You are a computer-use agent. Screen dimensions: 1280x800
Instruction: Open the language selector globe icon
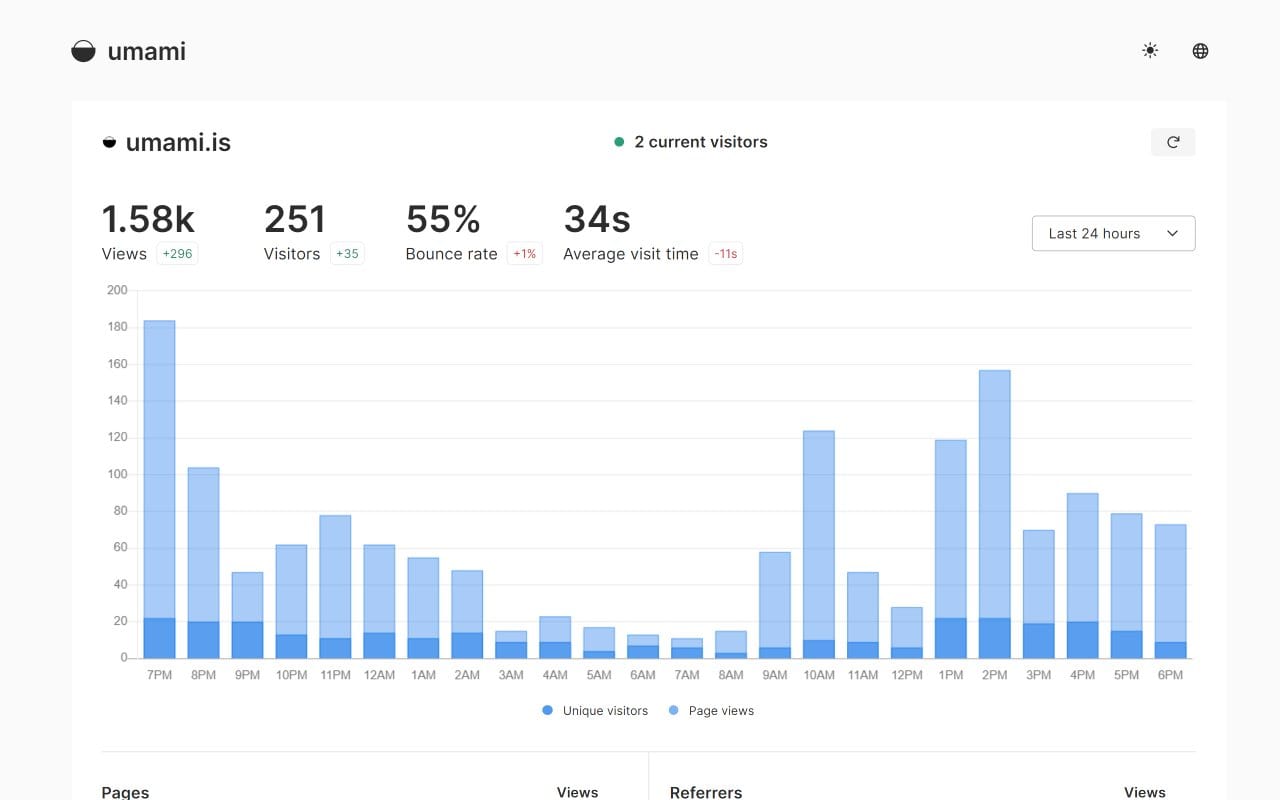1199,50
